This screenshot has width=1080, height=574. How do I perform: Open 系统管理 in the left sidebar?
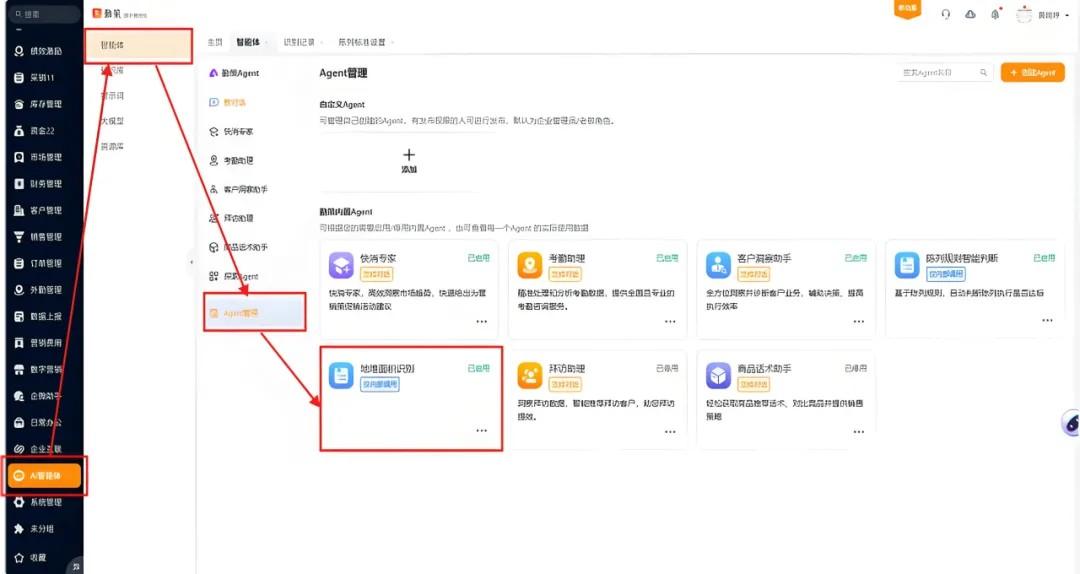(45, 502)
